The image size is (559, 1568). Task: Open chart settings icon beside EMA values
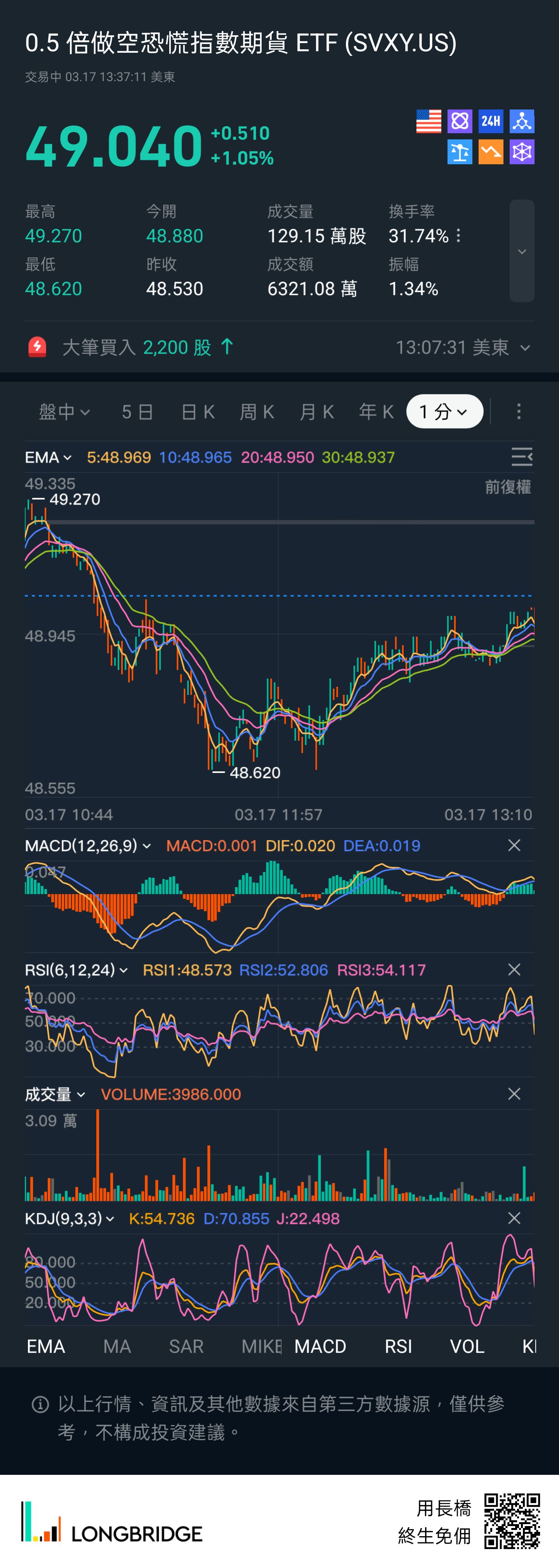pos(521,457)
